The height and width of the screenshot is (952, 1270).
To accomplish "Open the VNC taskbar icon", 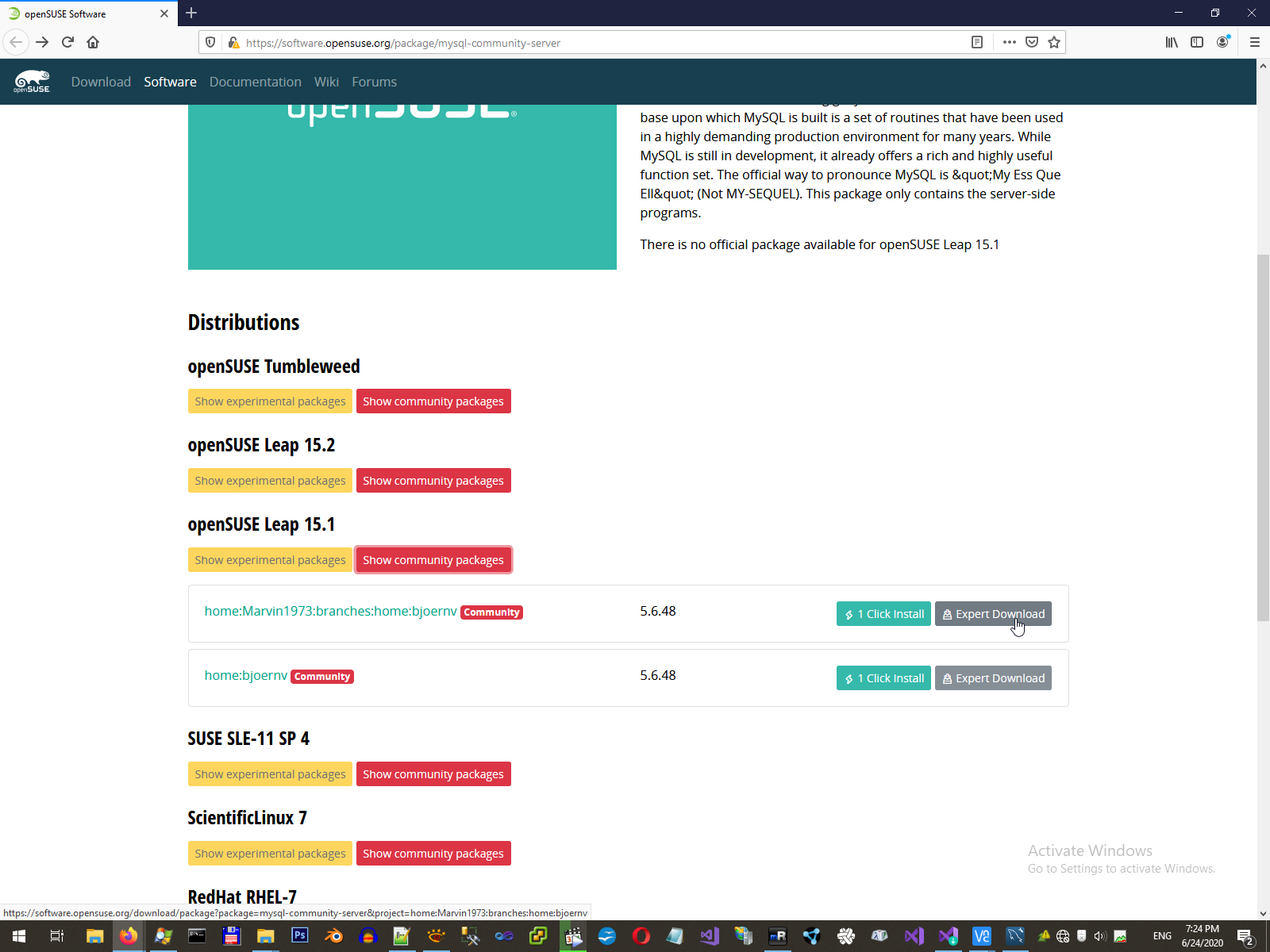I will [982, 936].
